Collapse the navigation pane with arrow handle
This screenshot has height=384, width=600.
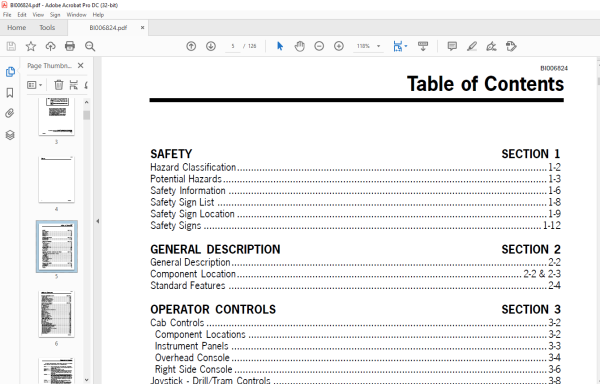coord(98,221)
